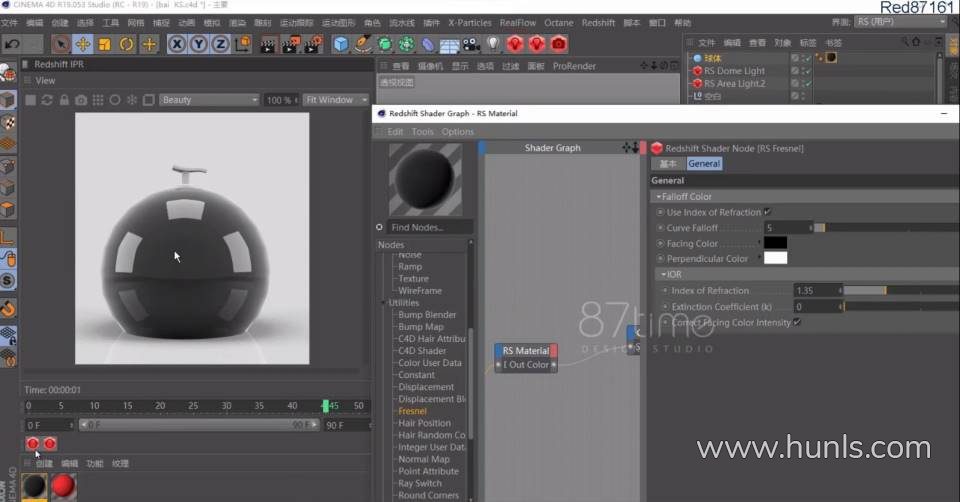Toggle the X axis lock
The width and height of the screenshot is (960, 502).
tap(177, 44)
